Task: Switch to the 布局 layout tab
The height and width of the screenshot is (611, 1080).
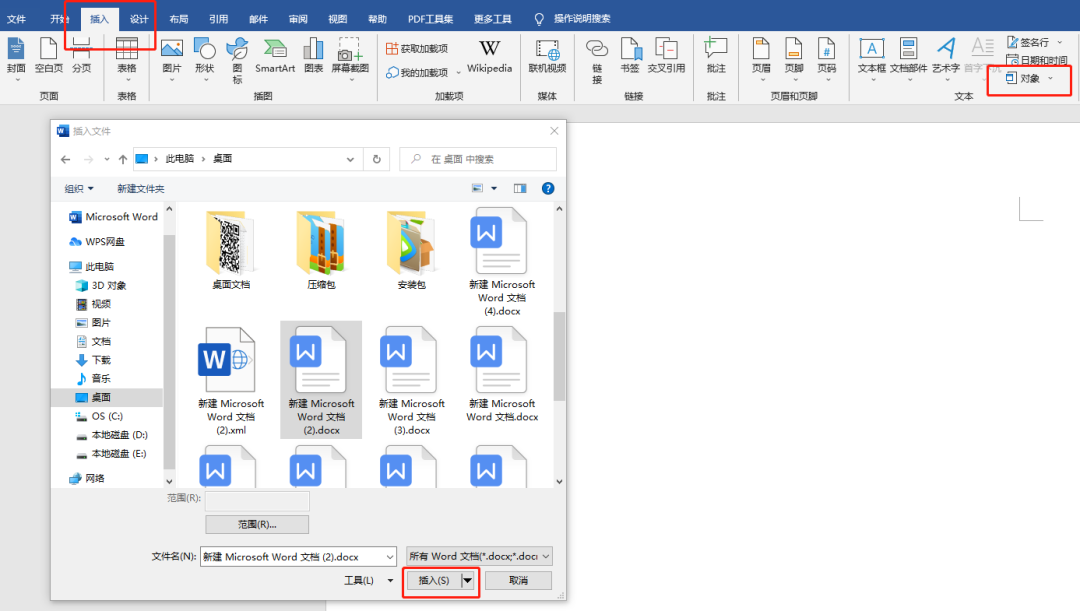Action: (x=178, y=19)
